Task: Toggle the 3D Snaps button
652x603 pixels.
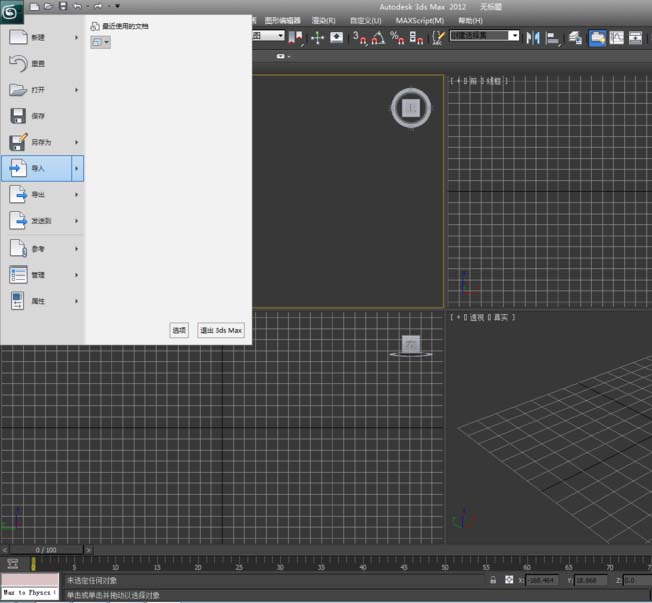Action: click(x=359, y=38)
